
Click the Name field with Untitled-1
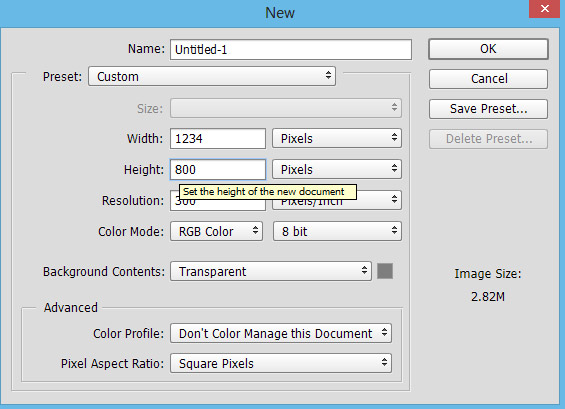click(291, 49)
